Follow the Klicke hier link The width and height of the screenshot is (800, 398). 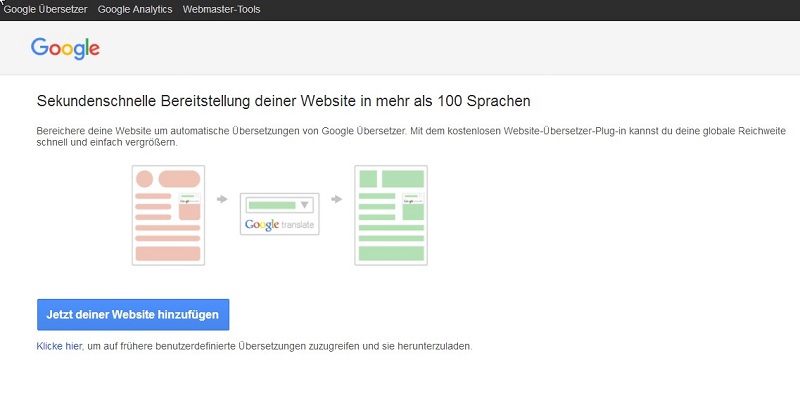coord(59,346)
